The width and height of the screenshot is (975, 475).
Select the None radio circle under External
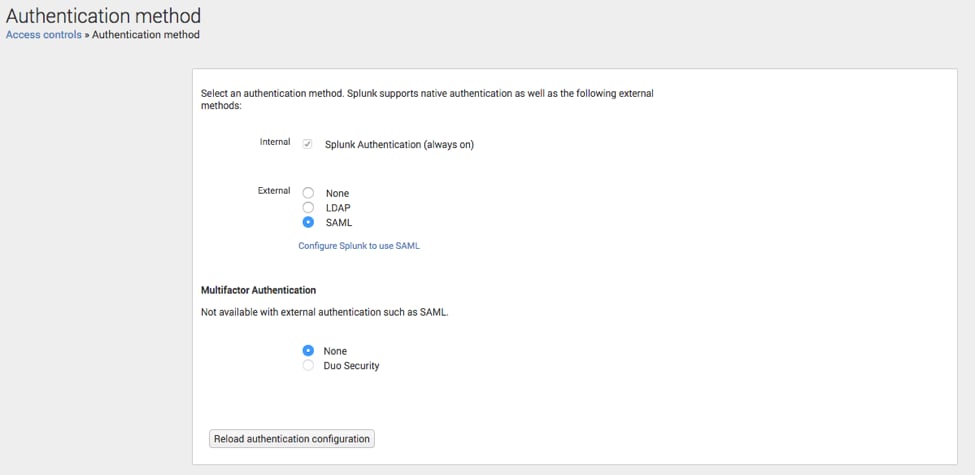[x=308, y=193]
